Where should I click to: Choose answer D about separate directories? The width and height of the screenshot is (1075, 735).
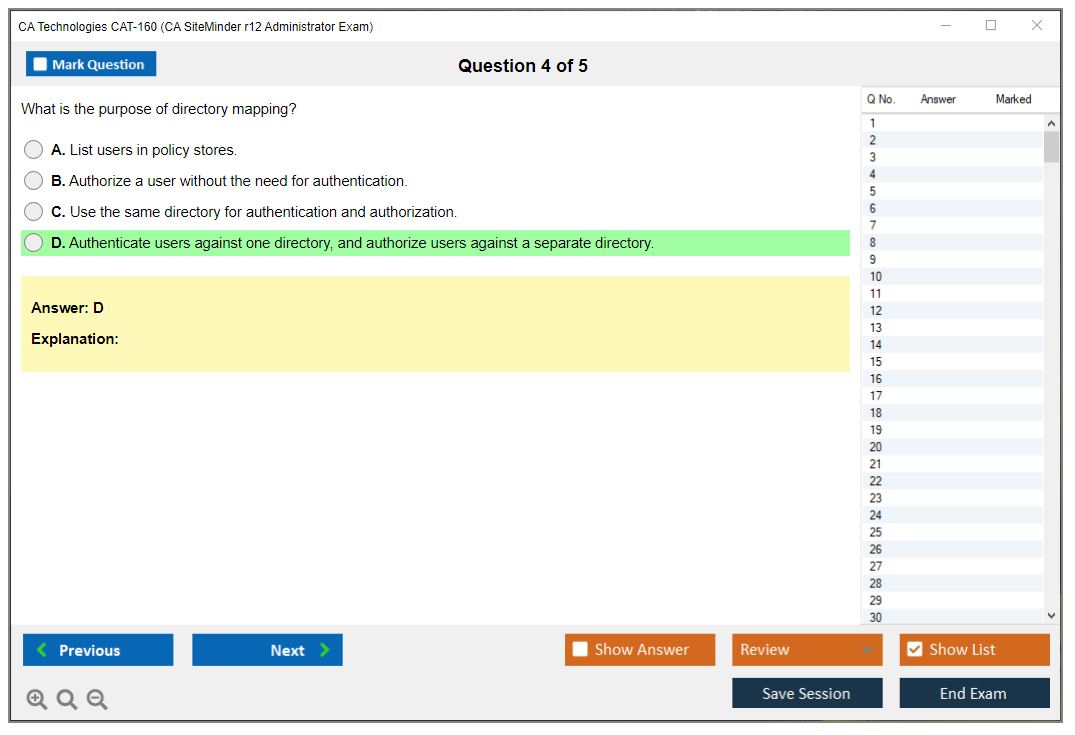click(x=34, y=243)
